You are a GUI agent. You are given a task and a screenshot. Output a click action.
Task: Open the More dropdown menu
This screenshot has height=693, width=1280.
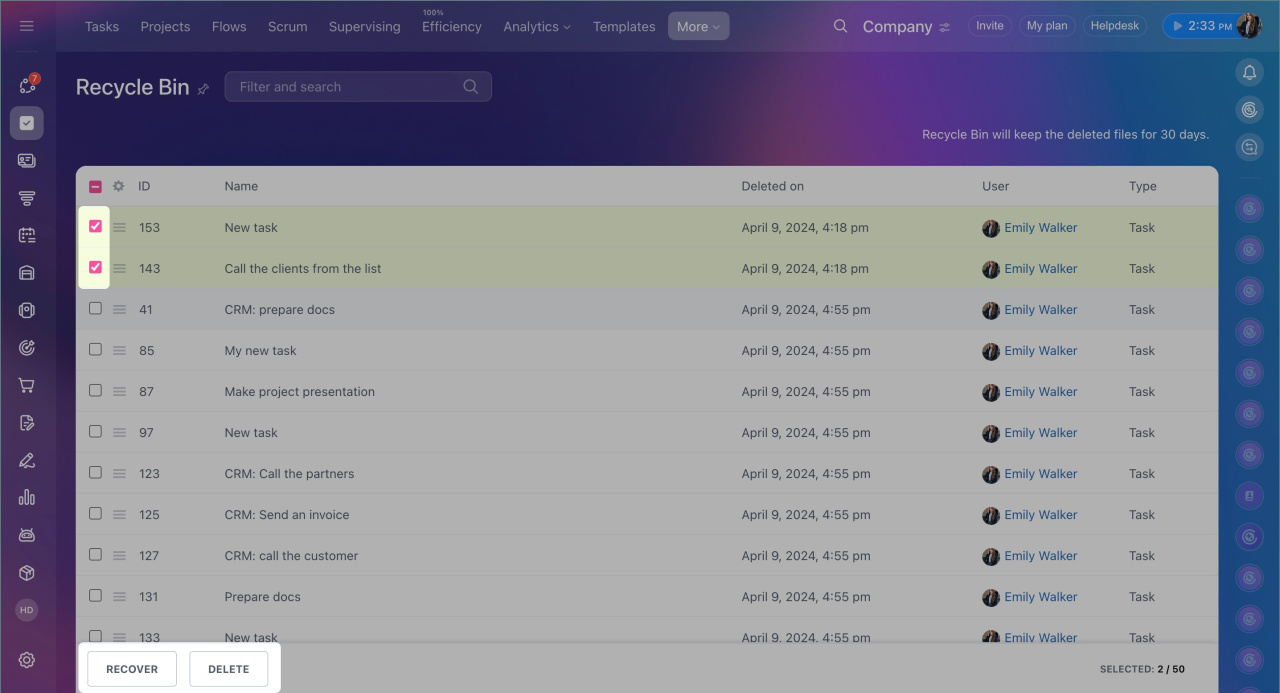tap(698, 27)
